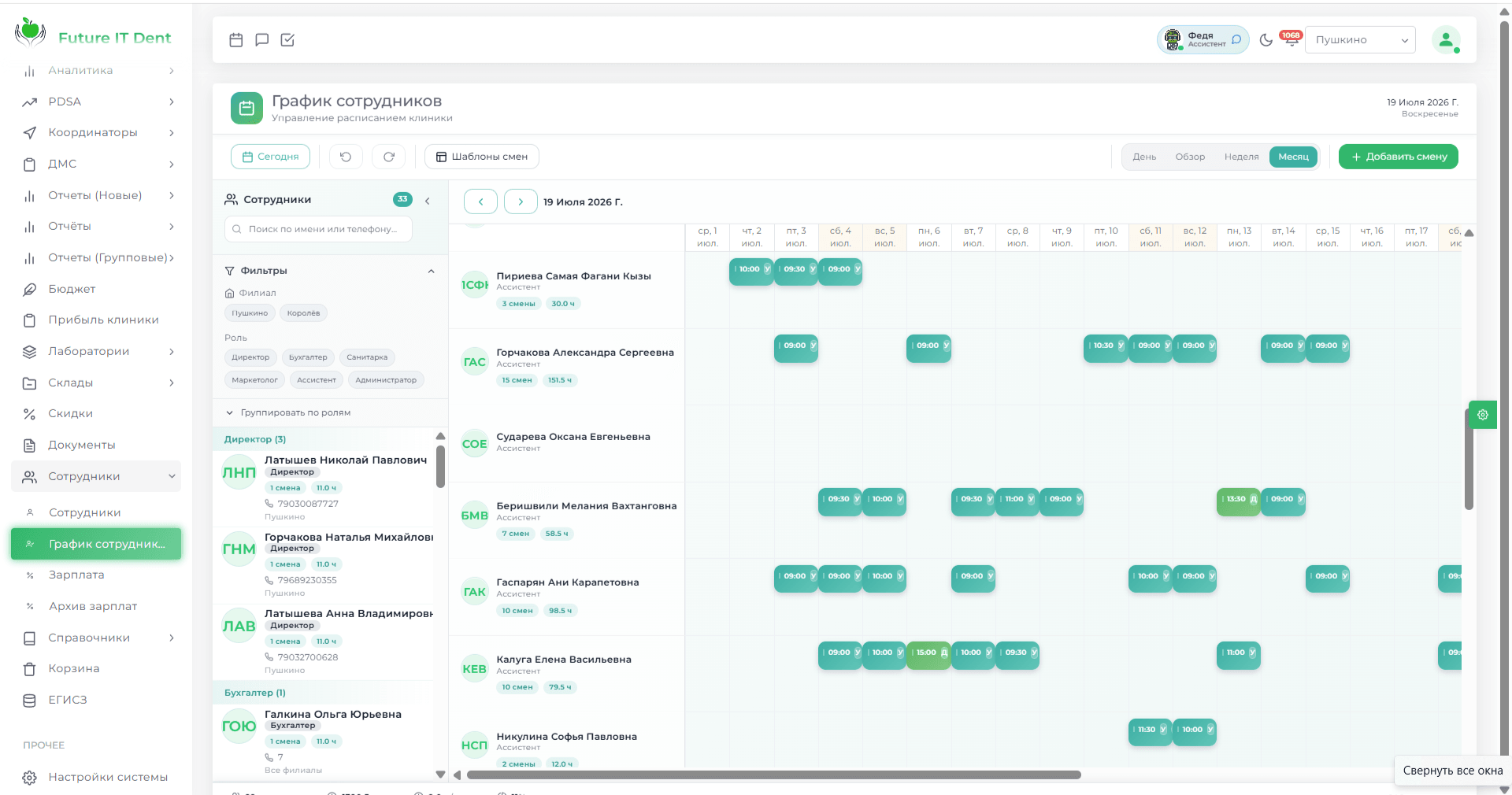The height and width of the screenshot is (795, 1512).
Task: Click График сотрудников header calendar icon
Action: click(x=246, y=109)
